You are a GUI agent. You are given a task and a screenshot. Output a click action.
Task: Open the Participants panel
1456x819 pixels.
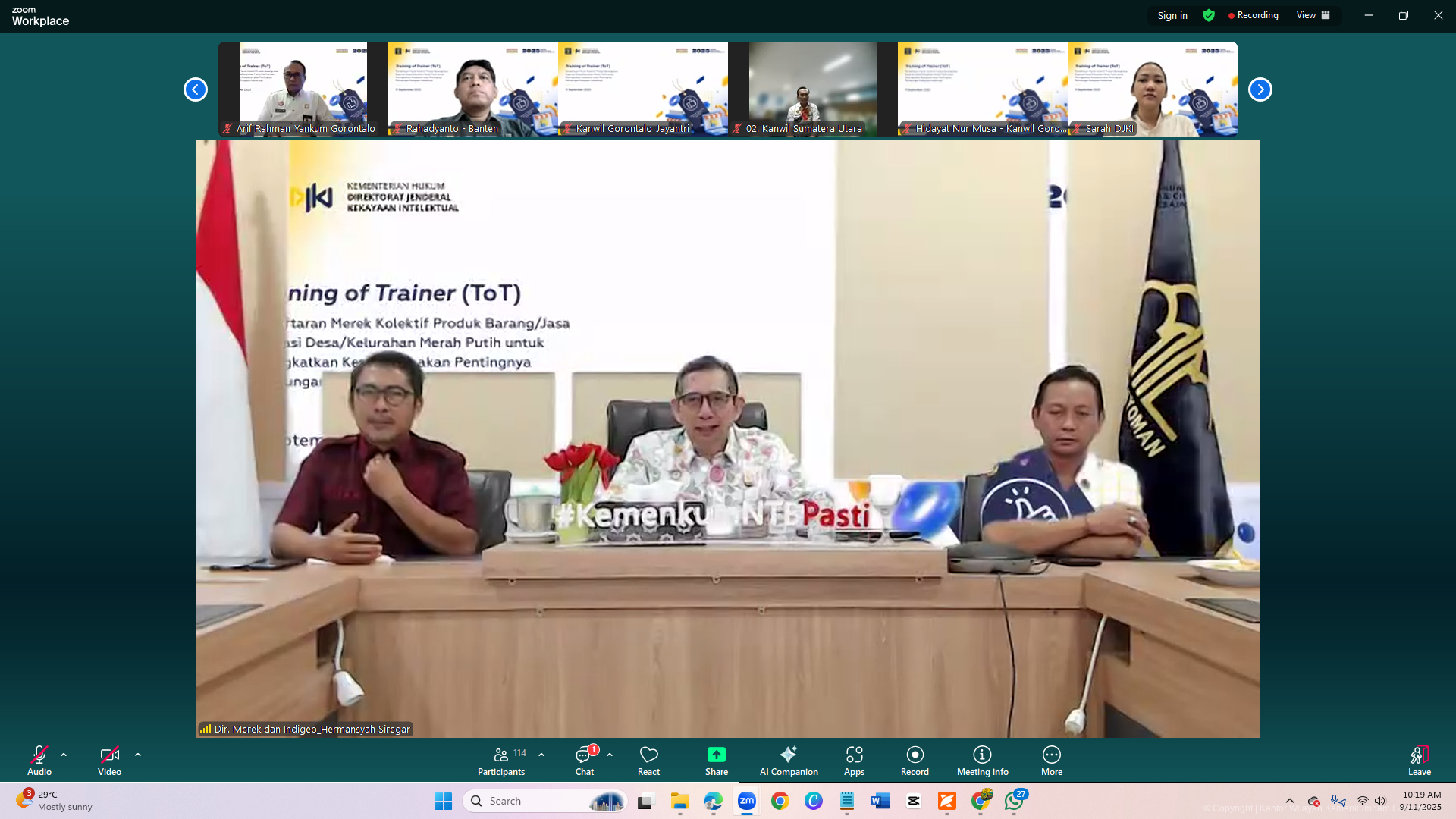point(500,761)
